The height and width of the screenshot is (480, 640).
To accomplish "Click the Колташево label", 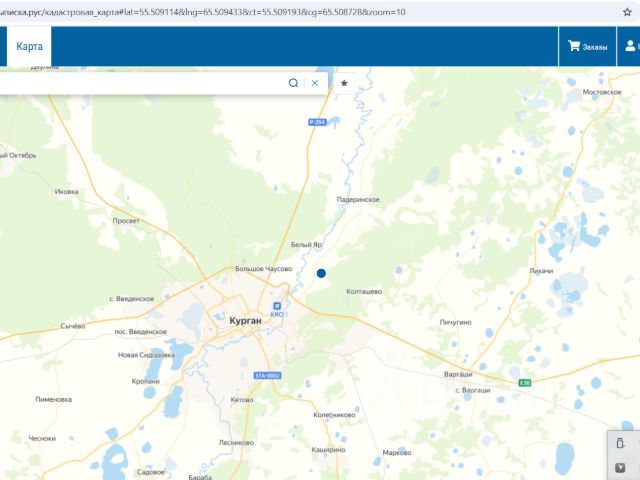I will (364, 291).
